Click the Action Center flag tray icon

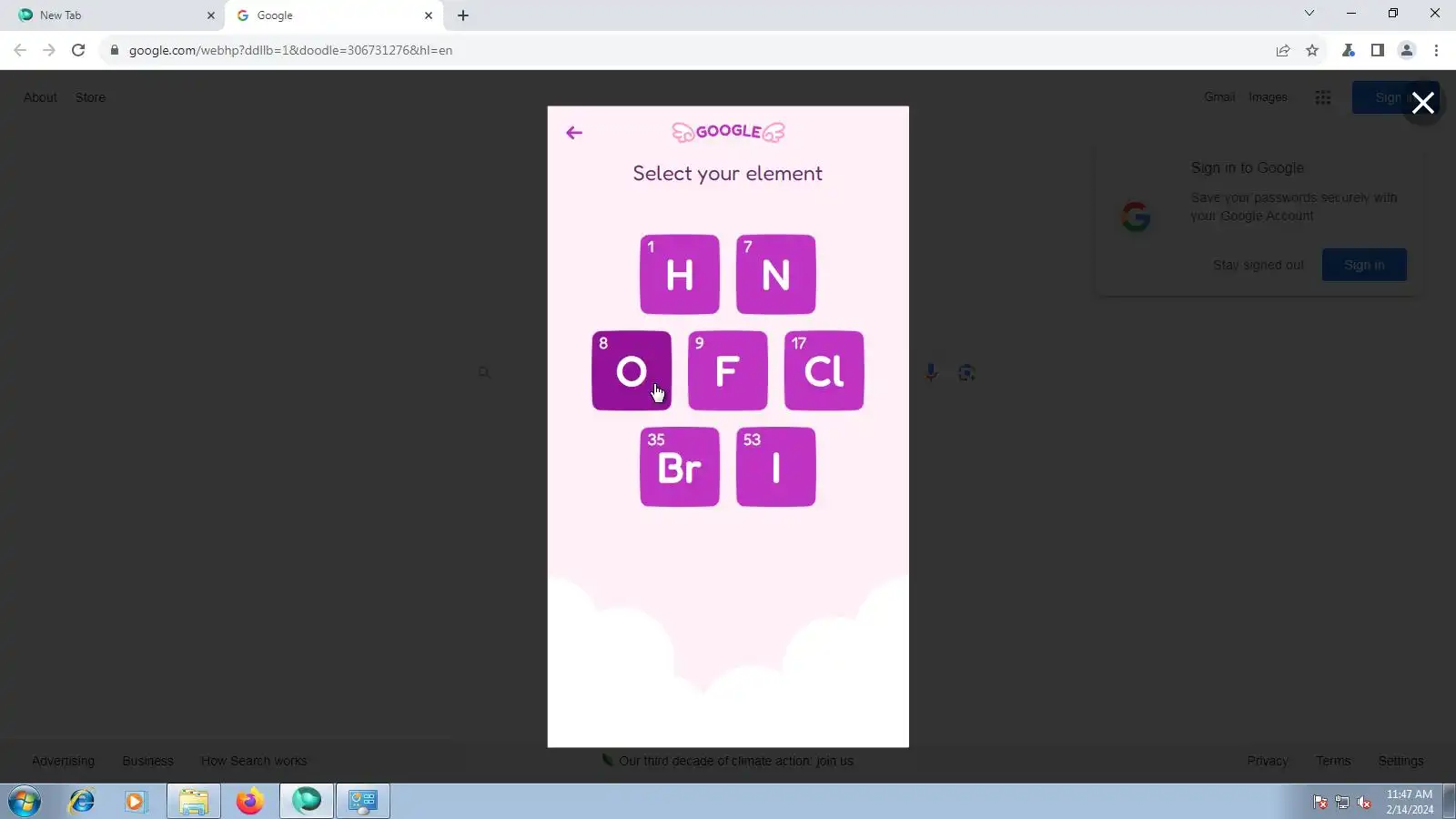[1319, 802]
